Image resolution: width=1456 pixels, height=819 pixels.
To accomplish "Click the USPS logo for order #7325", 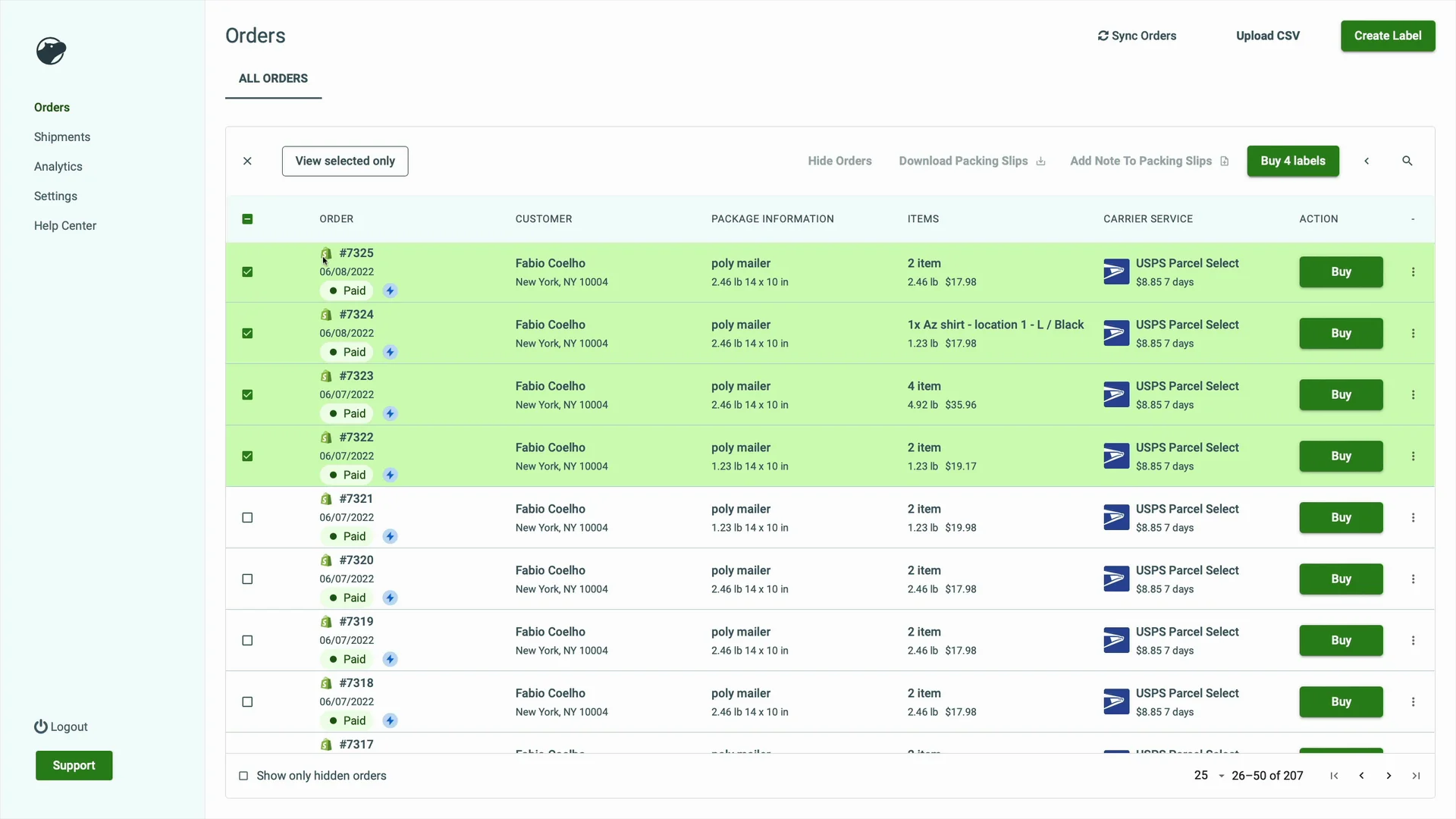I will [x=1116, y=271].
